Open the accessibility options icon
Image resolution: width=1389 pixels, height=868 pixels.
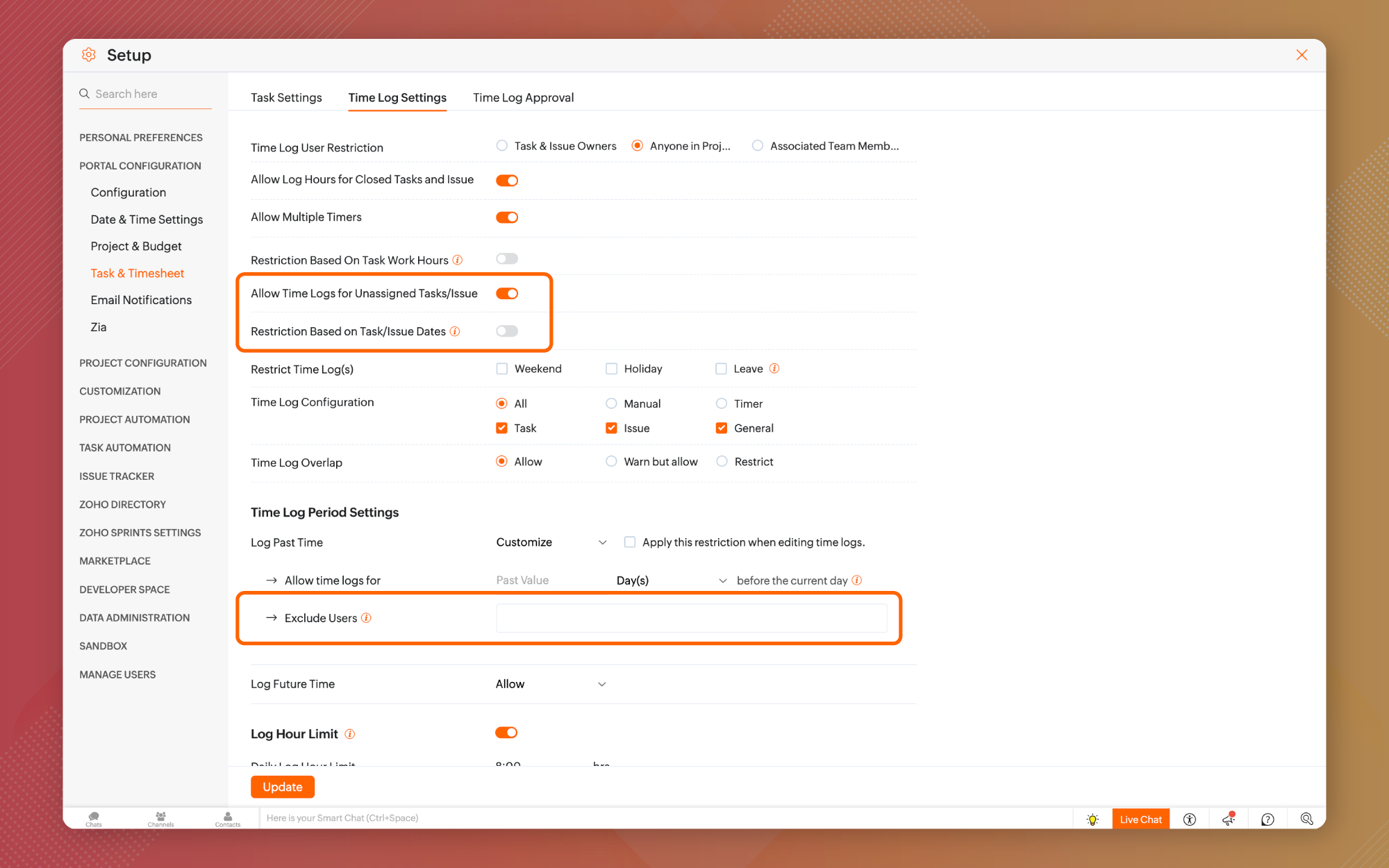click(x=1190, y=819)
